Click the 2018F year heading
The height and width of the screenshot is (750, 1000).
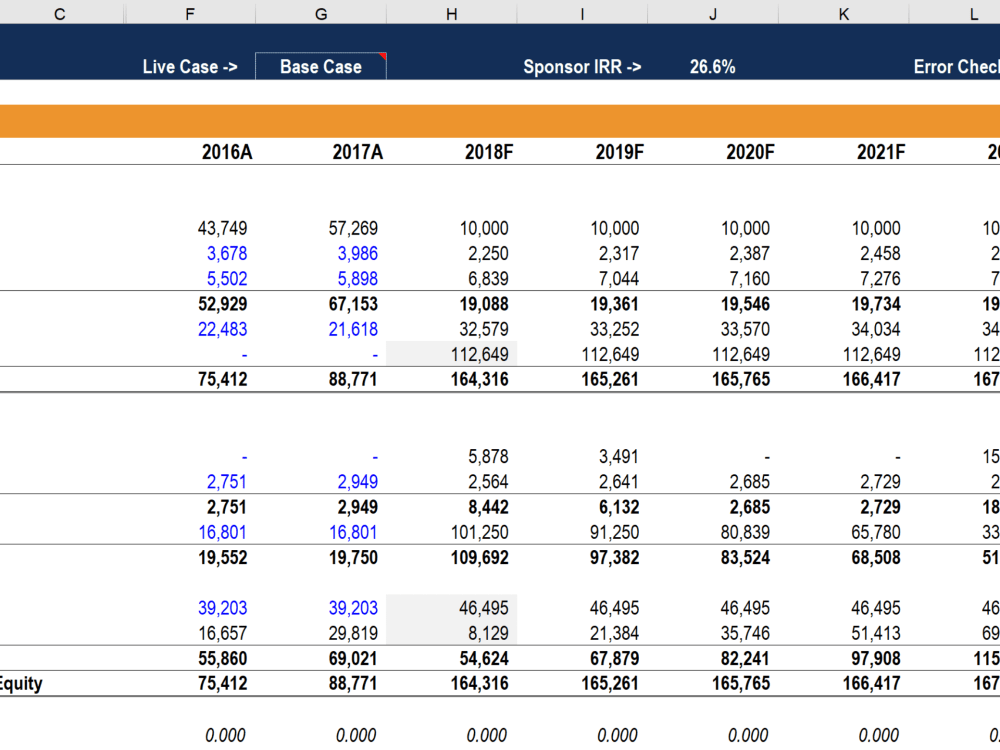coord(489,152)
